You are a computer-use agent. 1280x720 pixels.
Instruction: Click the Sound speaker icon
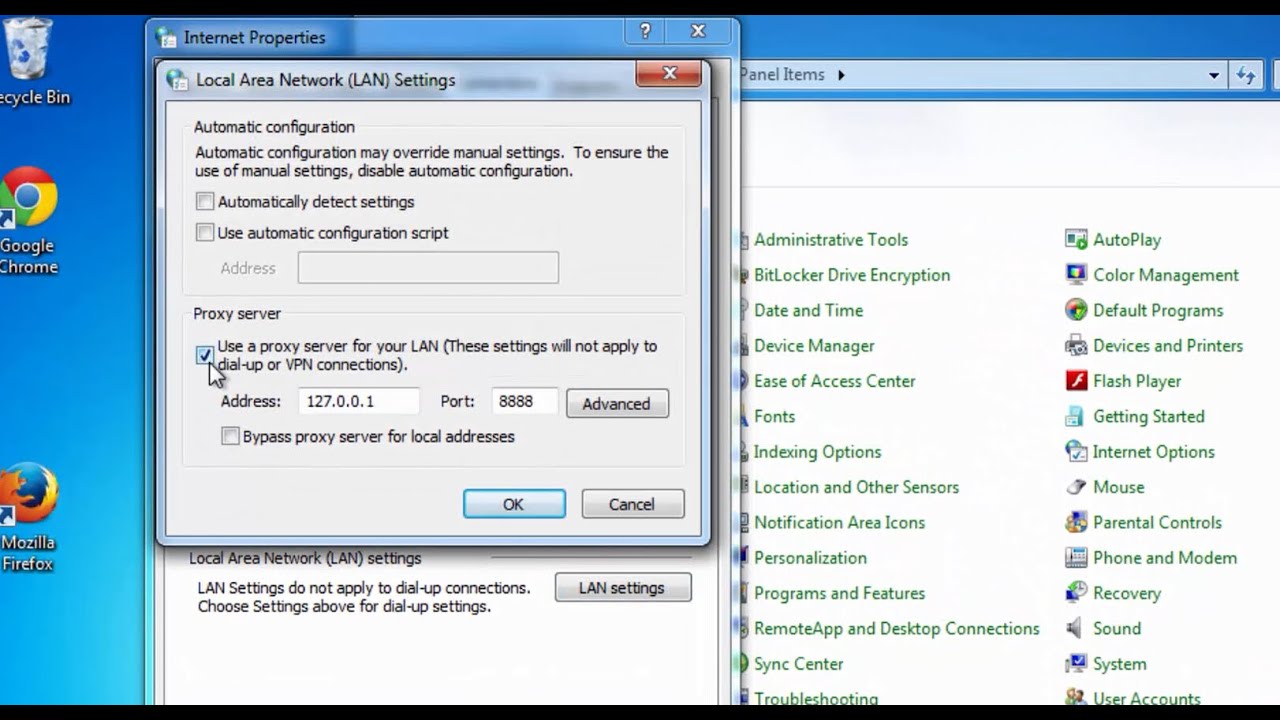click(1076, 628)
